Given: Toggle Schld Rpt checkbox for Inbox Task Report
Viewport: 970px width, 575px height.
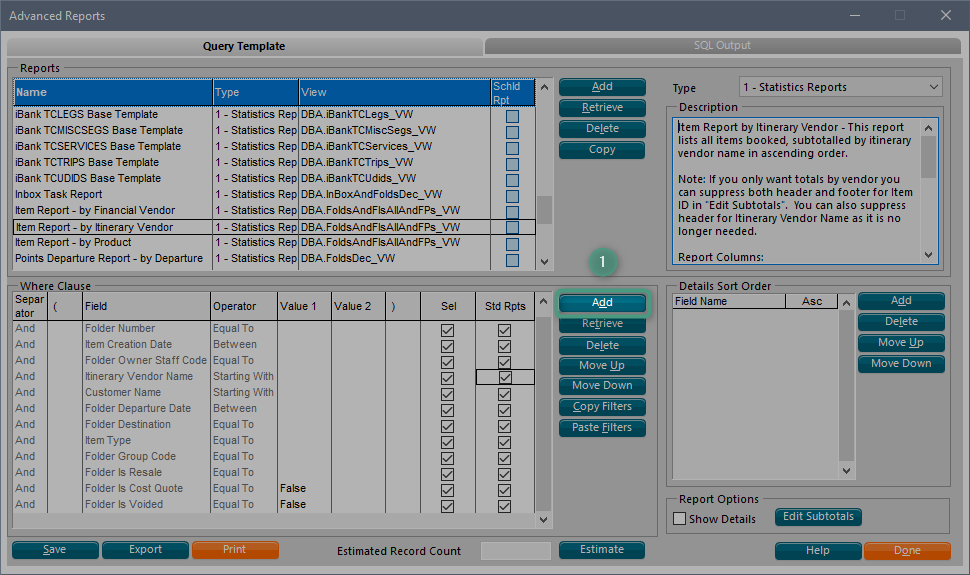Looking at the screenshot, I should pos(512,196).
